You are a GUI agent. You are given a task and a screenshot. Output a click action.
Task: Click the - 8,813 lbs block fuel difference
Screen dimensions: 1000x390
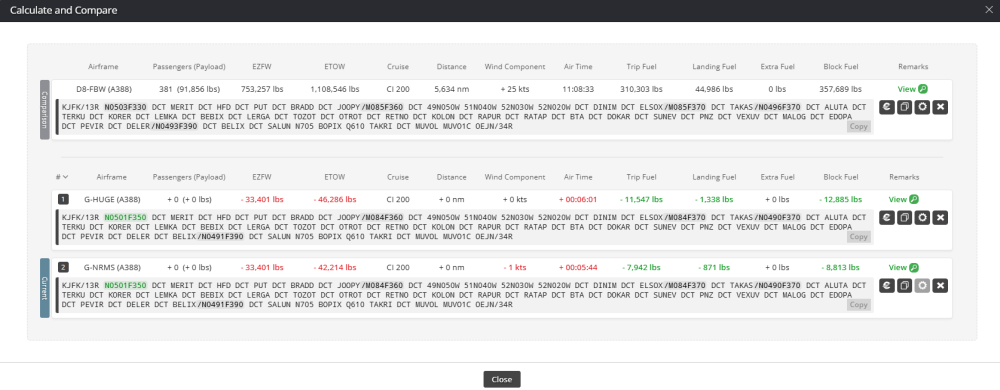840,268
